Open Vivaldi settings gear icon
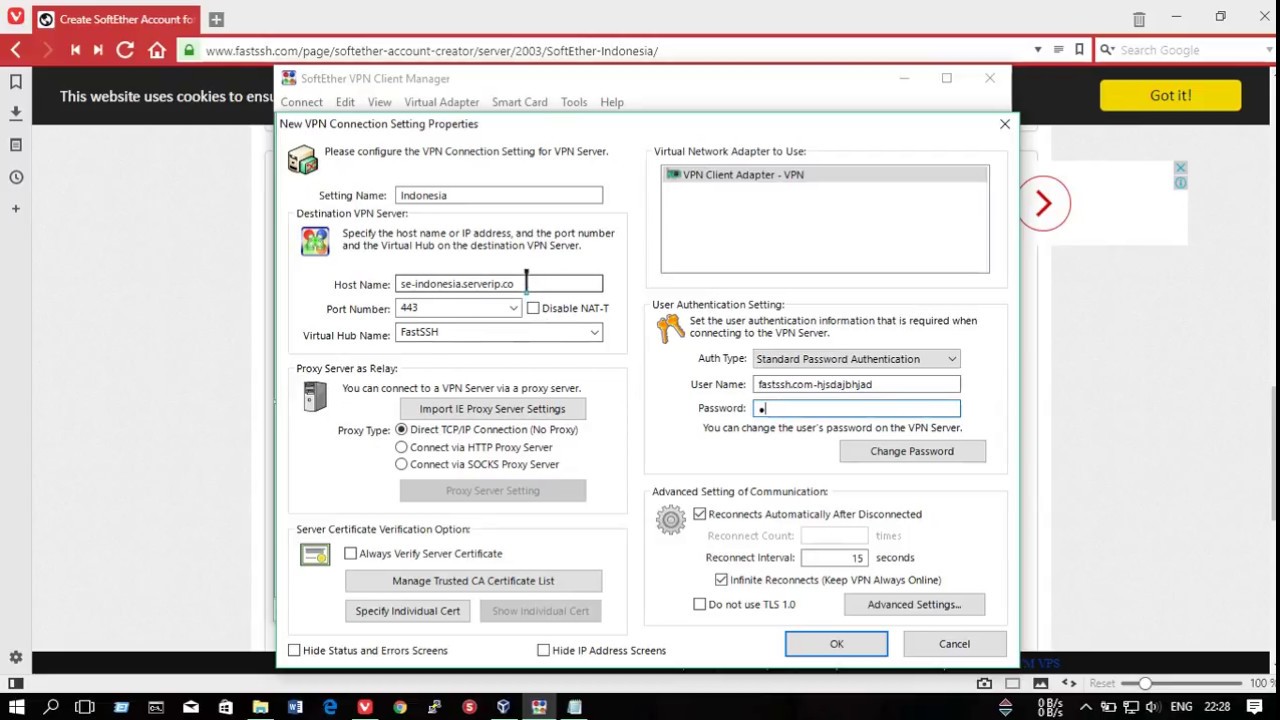Image resolution: width=1280 pixels, height=720 pixels. coord(16,657)
